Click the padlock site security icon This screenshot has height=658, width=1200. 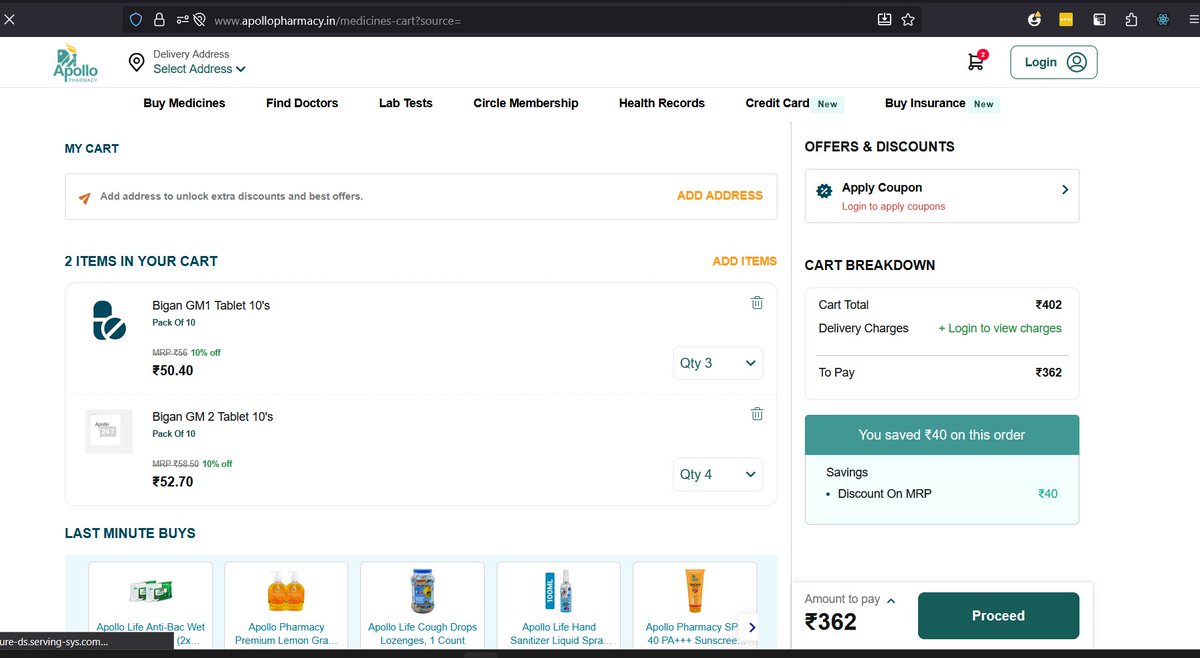click(158, 19)
